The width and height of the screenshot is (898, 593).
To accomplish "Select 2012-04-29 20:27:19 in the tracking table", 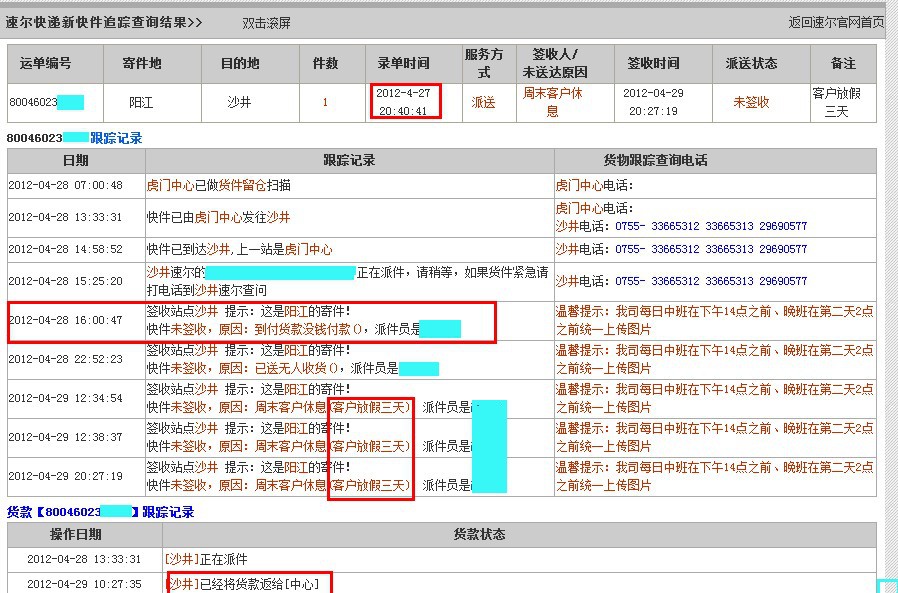I will point(65,476).
